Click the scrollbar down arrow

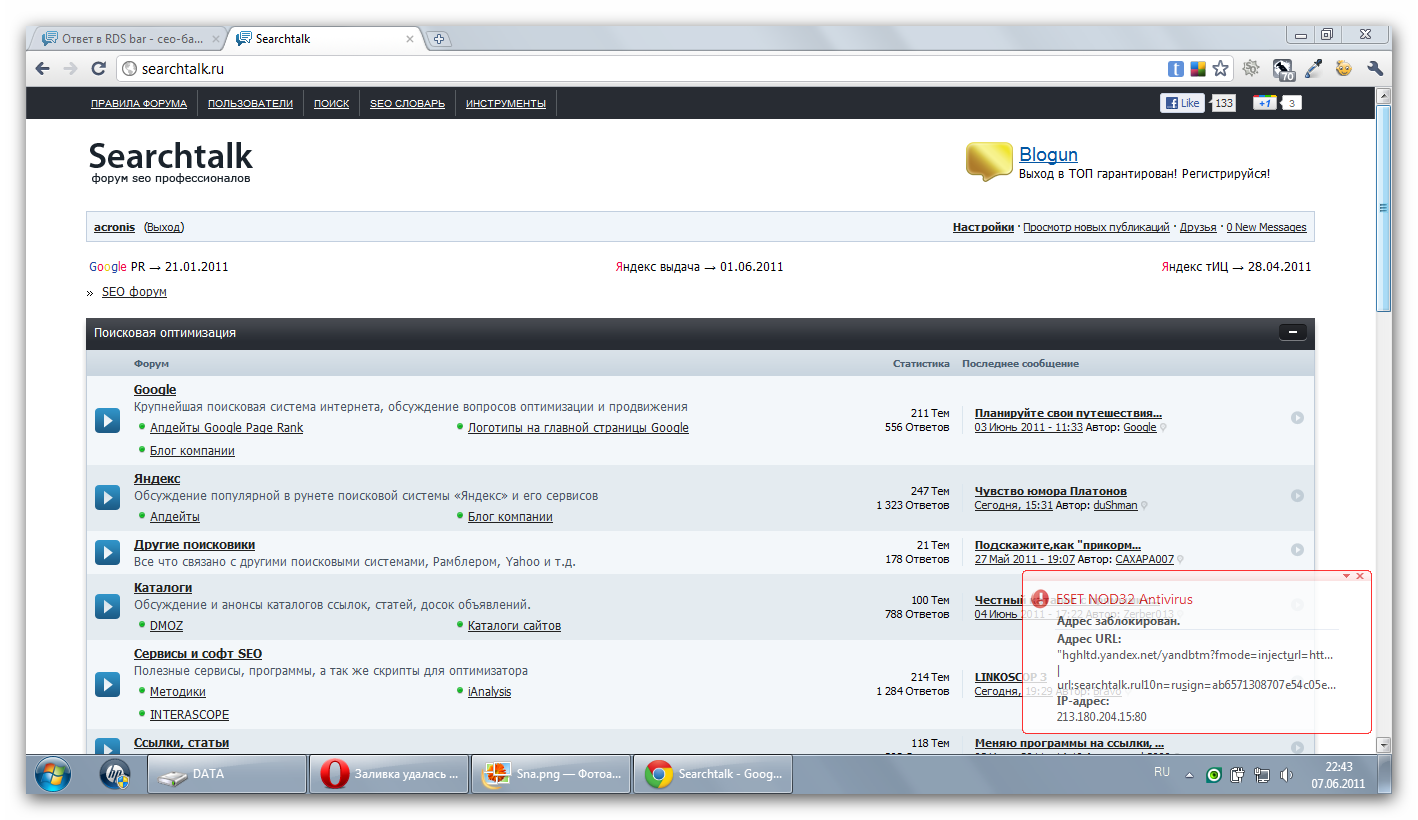coord(1384,745)
